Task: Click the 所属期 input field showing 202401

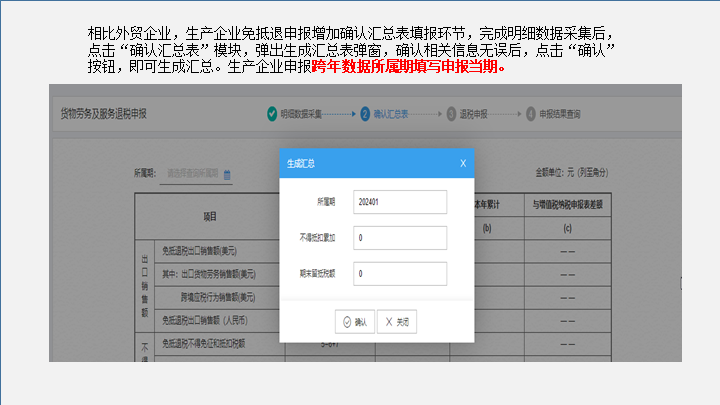Action: [x=400, y=202]
